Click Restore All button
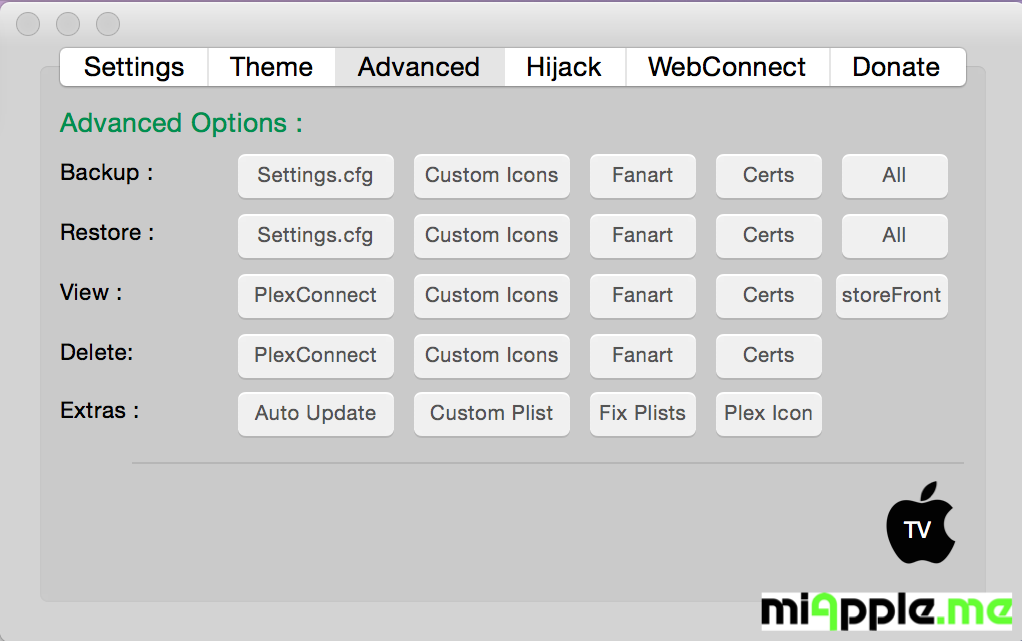 tap(894, 235)
